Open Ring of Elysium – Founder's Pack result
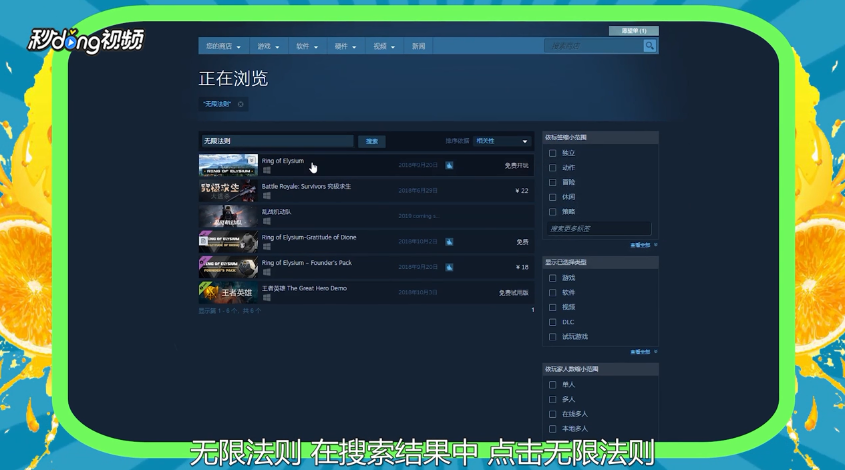The height and width of the screenshot is (470, 845). (307, 262)
